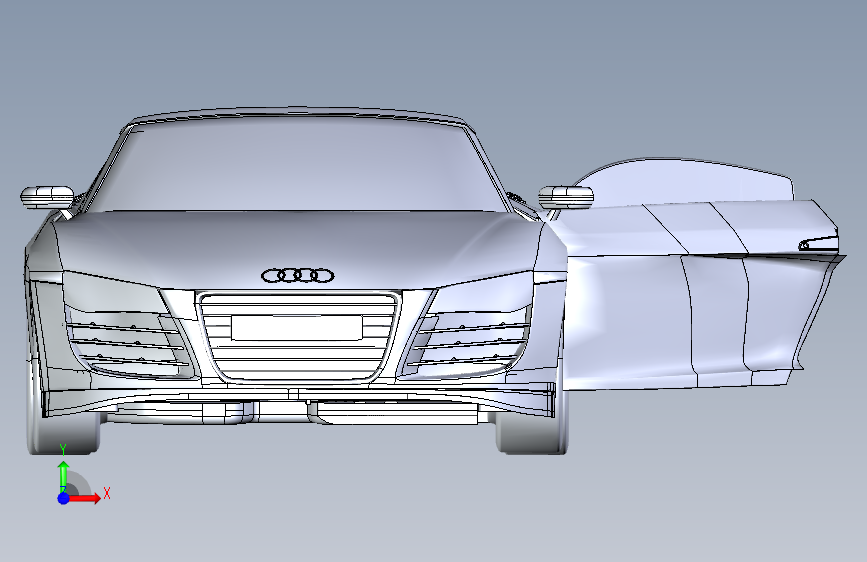
Task: Select the blank front license plate
Action: point(297,327)
